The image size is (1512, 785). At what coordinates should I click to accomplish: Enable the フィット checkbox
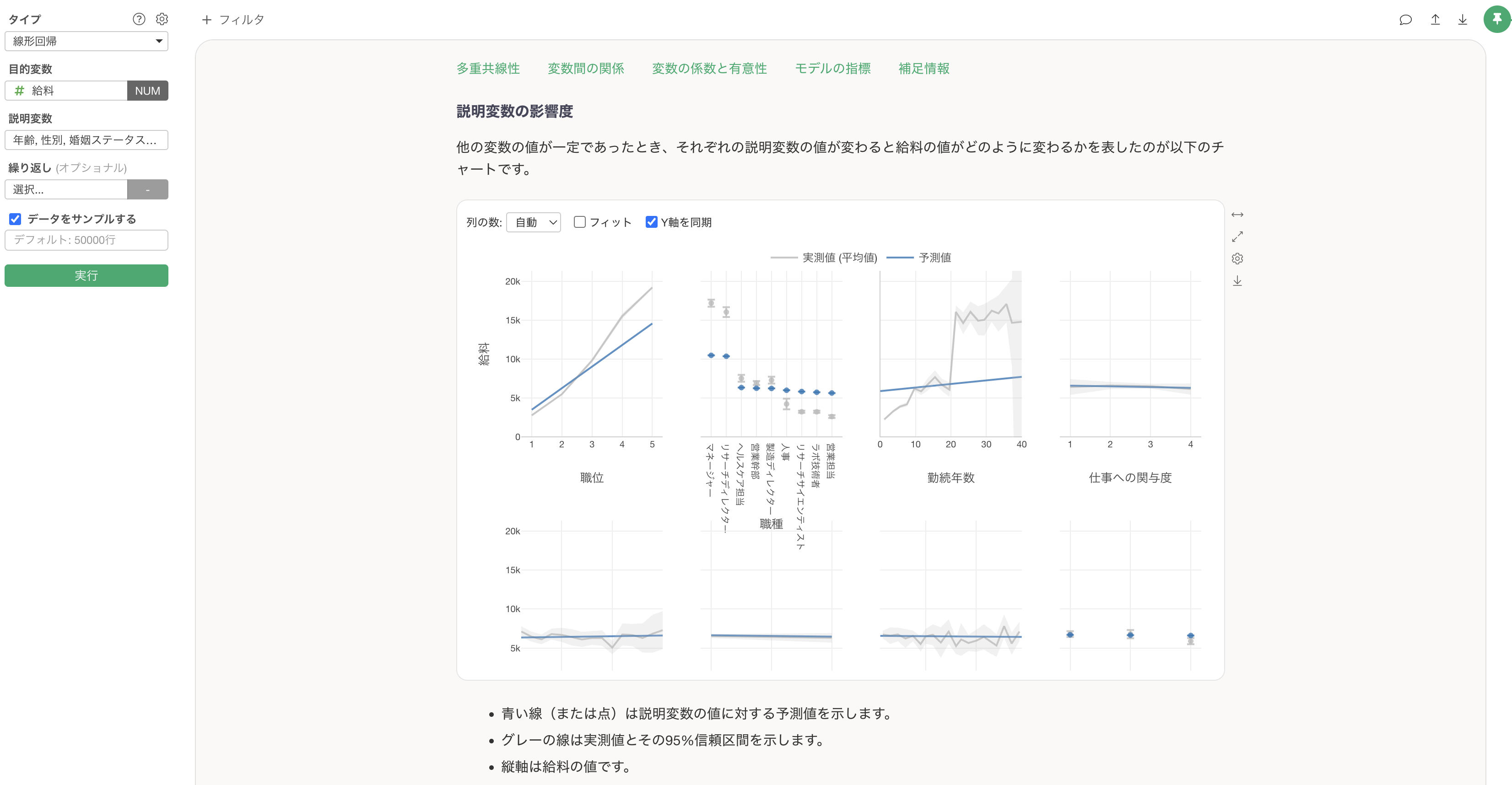[x=579, y=222]
